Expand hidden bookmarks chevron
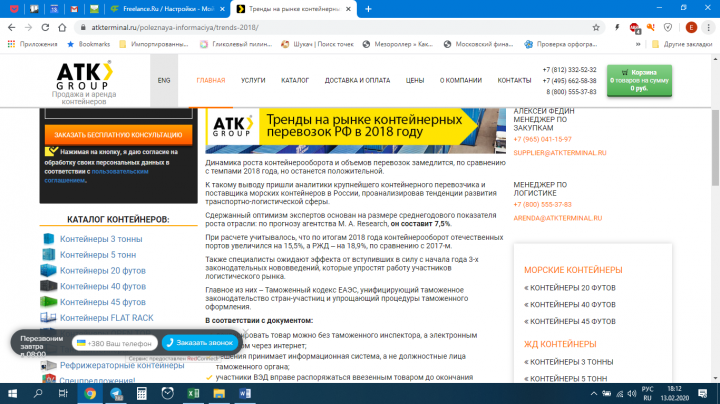Viewport: 720px width, 404px height. [x=638, y=44]
